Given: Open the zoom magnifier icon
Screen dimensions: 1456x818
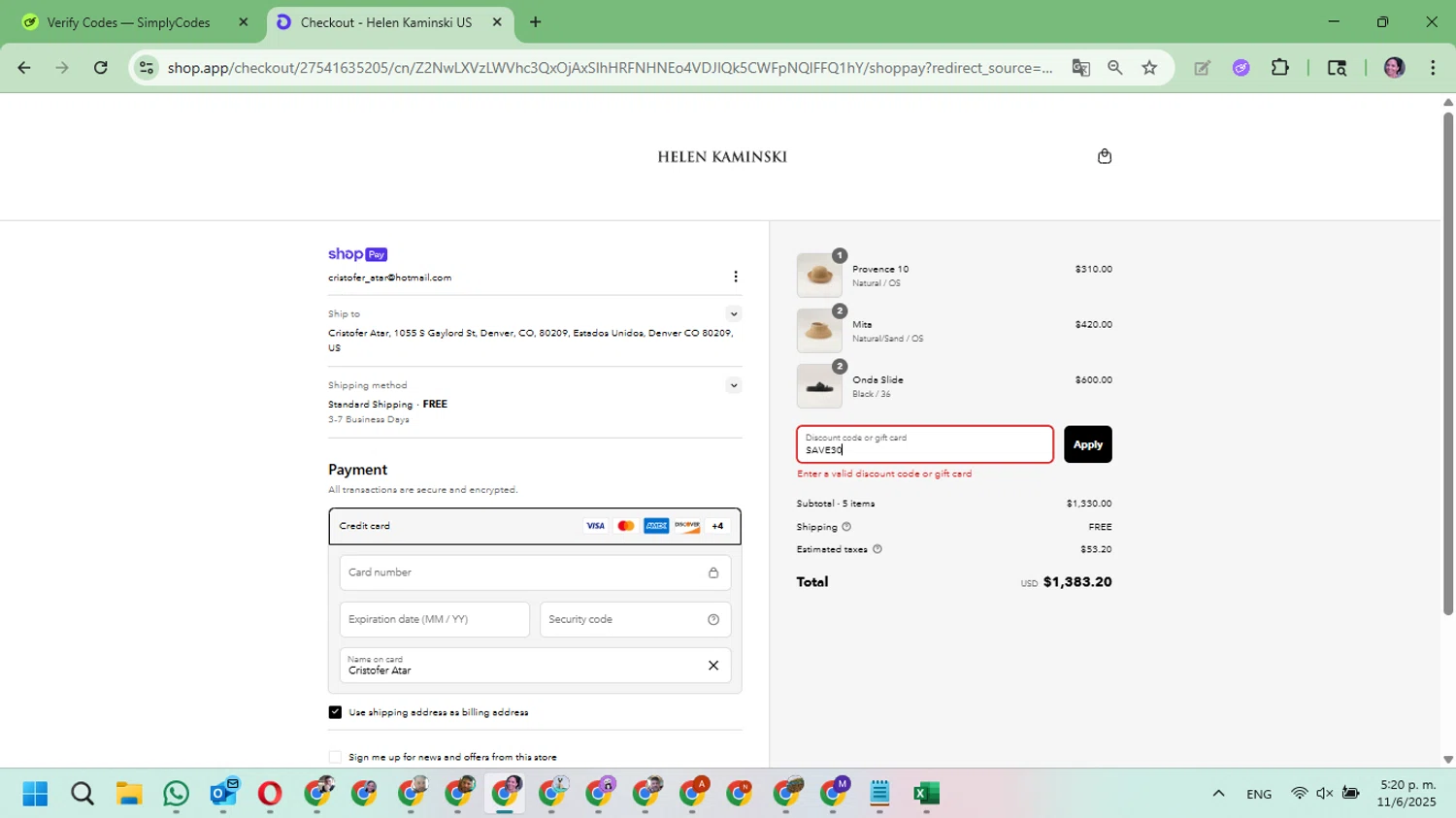Looking at the screenshot, I should click(x=1115, y=67).
